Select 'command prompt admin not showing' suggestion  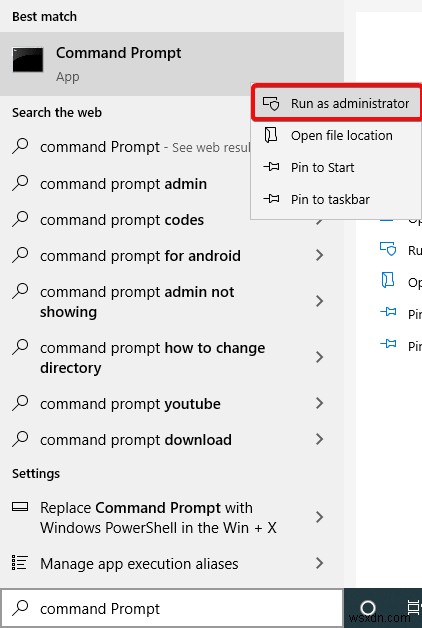(x=172, y=302)
